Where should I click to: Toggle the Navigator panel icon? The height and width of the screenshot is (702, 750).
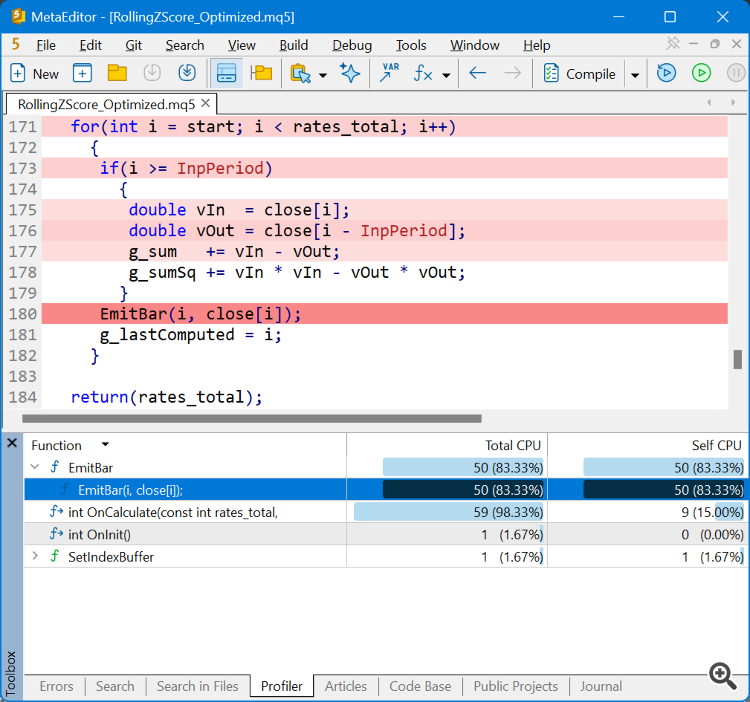(261, 74)
